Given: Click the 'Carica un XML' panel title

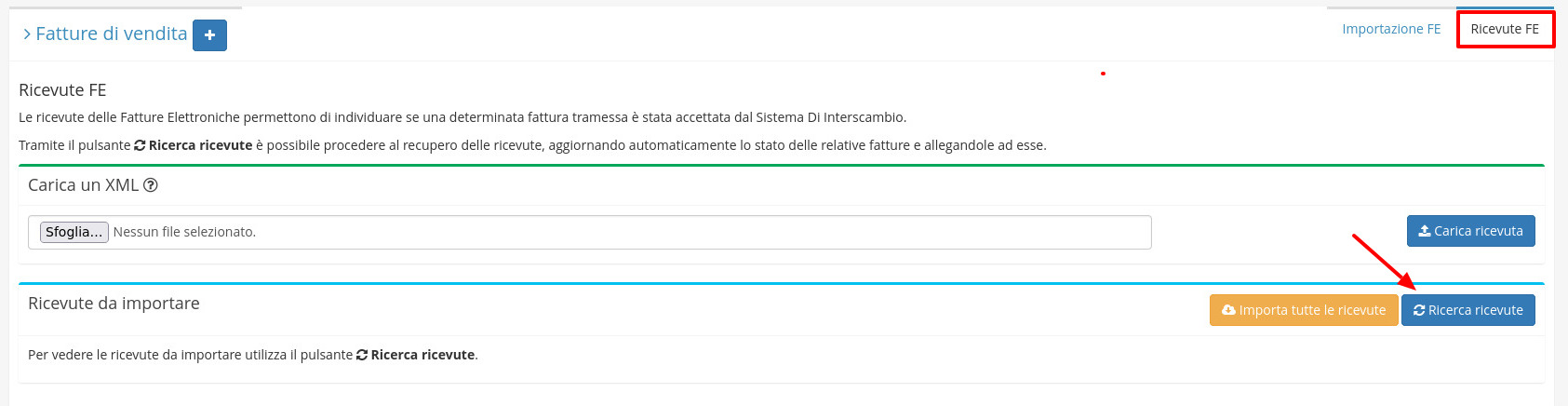Looking at the screenshot, I should (x=83, y=185).
